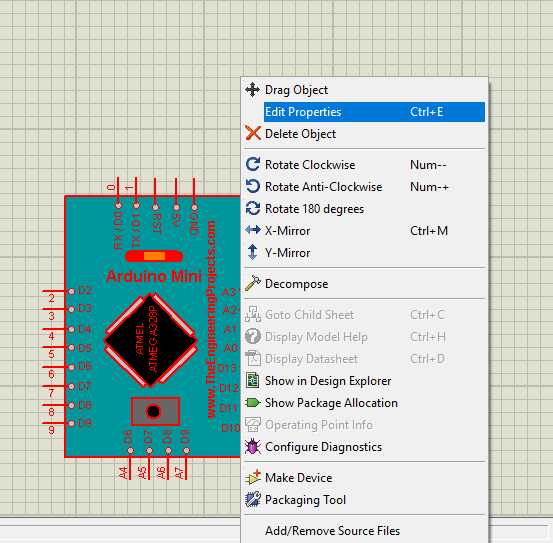Screen dimensions: 553x543
Task: Select X-Mirror menu entry
Action: 365,231
